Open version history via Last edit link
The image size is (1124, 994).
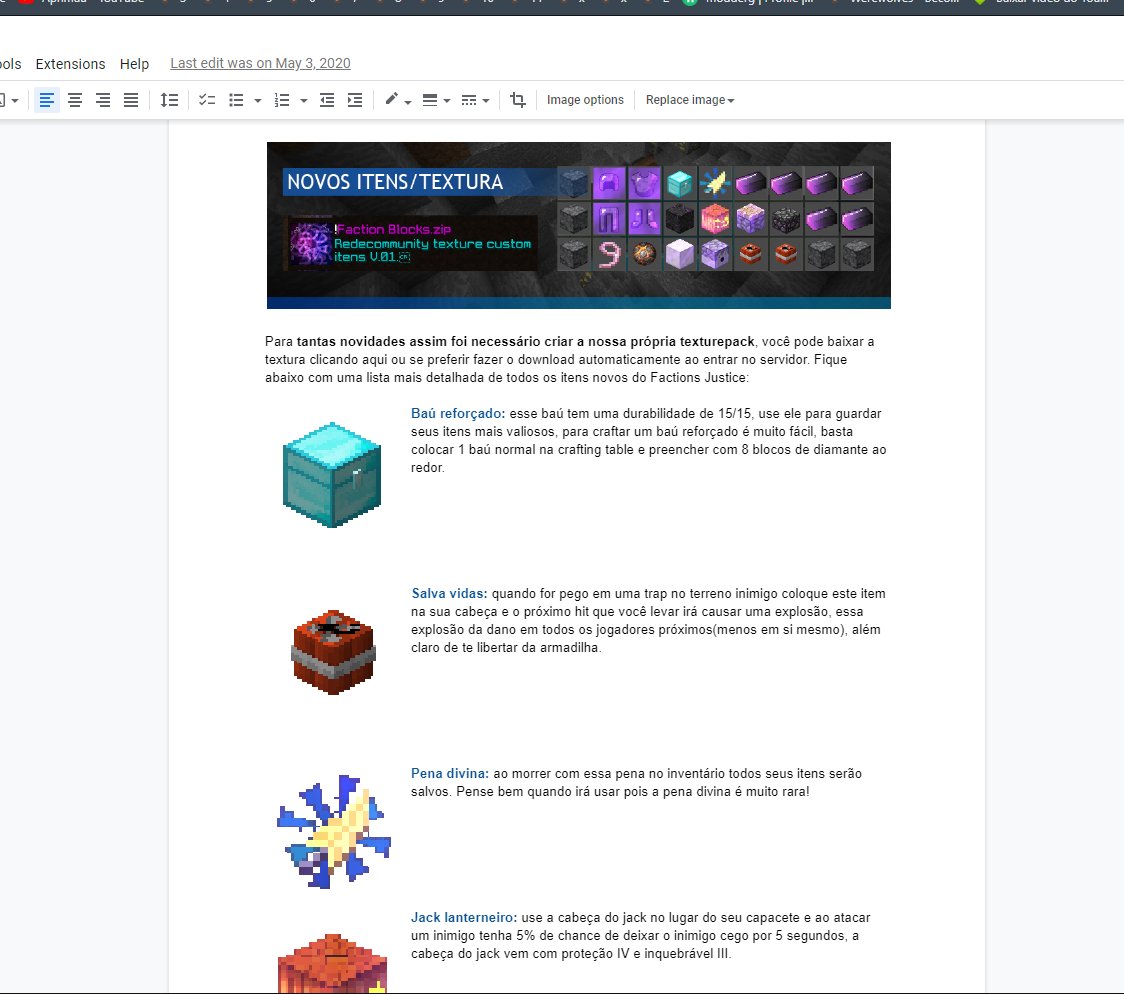(x=260, y=63)
